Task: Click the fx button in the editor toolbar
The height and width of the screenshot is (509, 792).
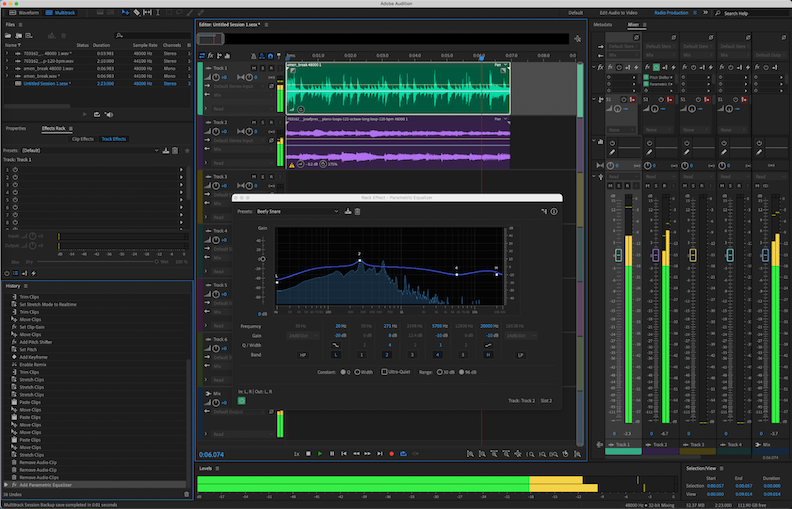Action: [213, 55]
